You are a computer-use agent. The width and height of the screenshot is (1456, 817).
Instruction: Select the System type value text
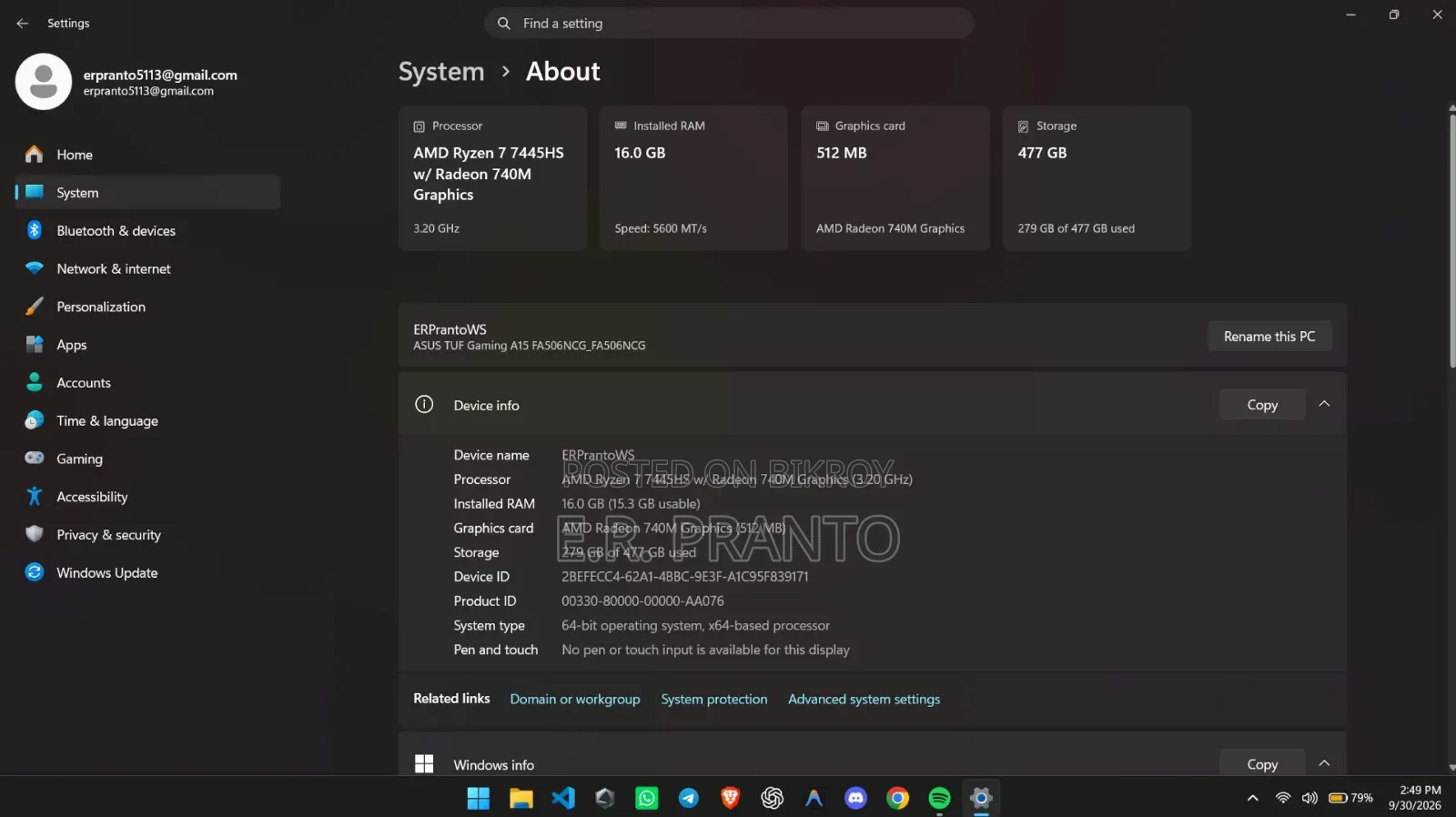coord(695,626)
